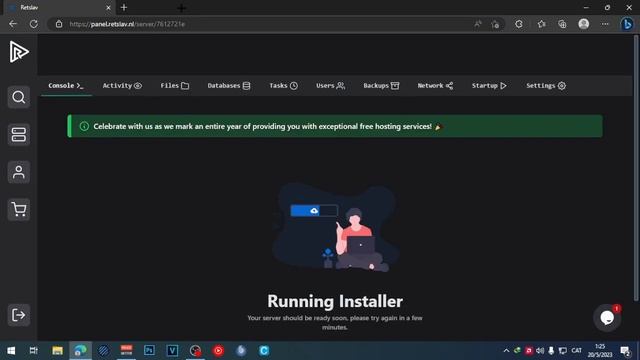Open Photoshop from the taskbar

[149, 351]
